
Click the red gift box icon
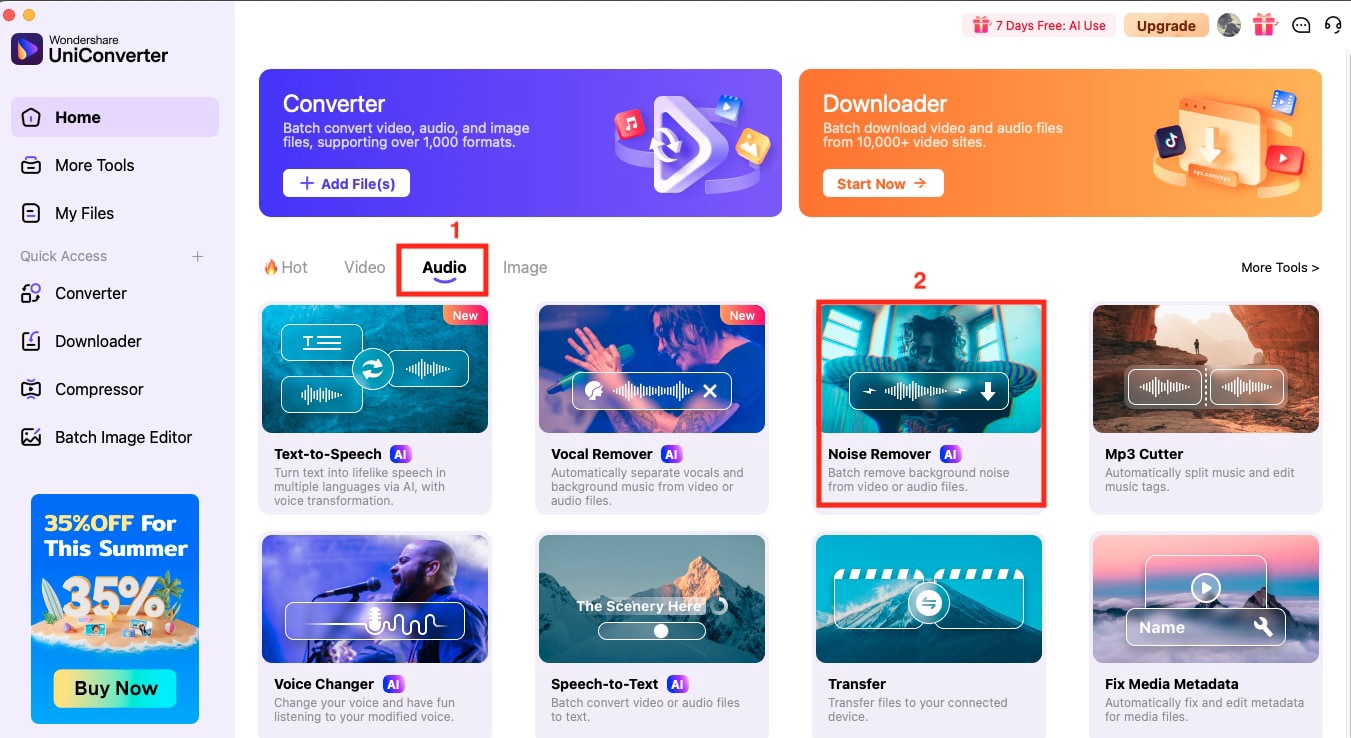[1264, 25]
